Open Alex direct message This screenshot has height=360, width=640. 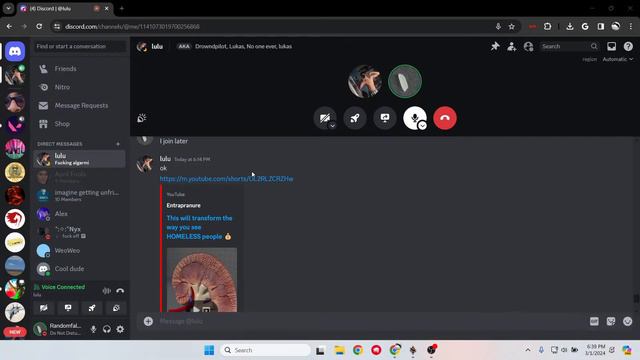(79, 214)
